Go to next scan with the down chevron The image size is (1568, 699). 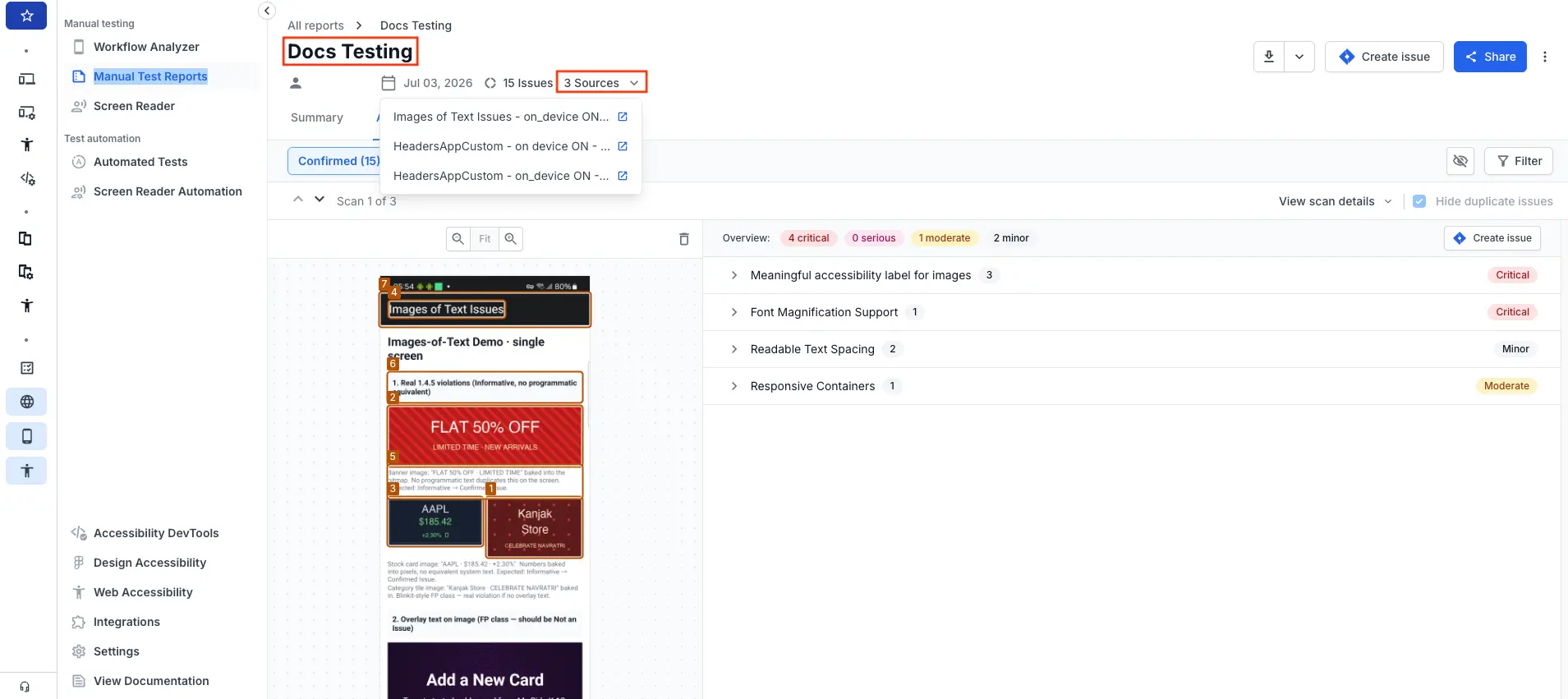click(320, 200)
